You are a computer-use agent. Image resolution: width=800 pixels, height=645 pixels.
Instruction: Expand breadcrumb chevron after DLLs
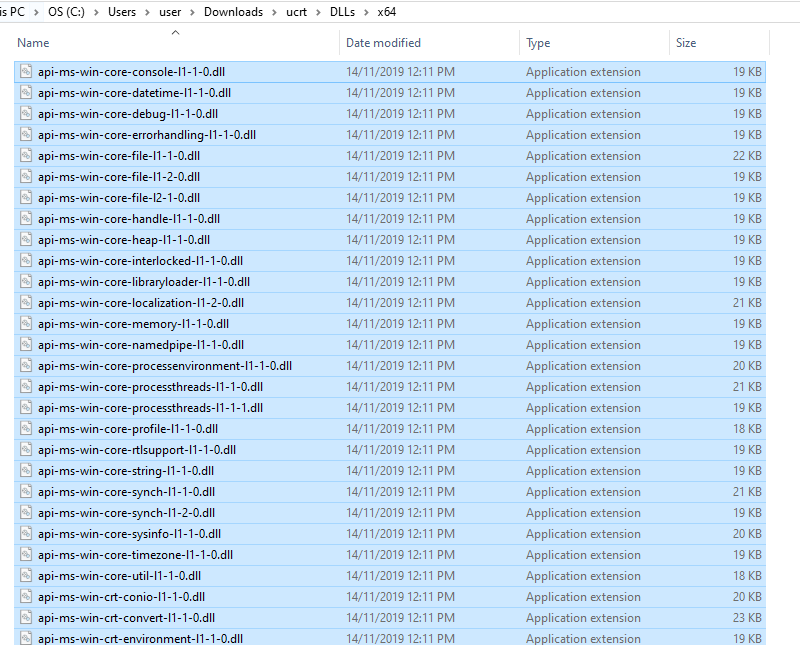[366, 12]
